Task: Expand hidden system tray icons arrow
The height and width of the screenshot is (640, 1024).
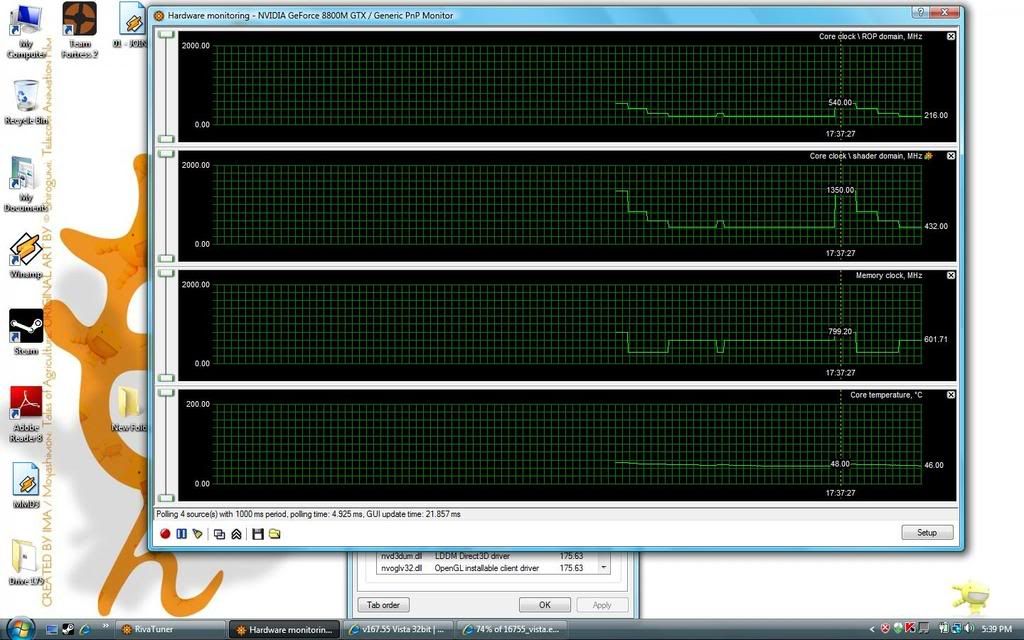Action: point(872,629)
